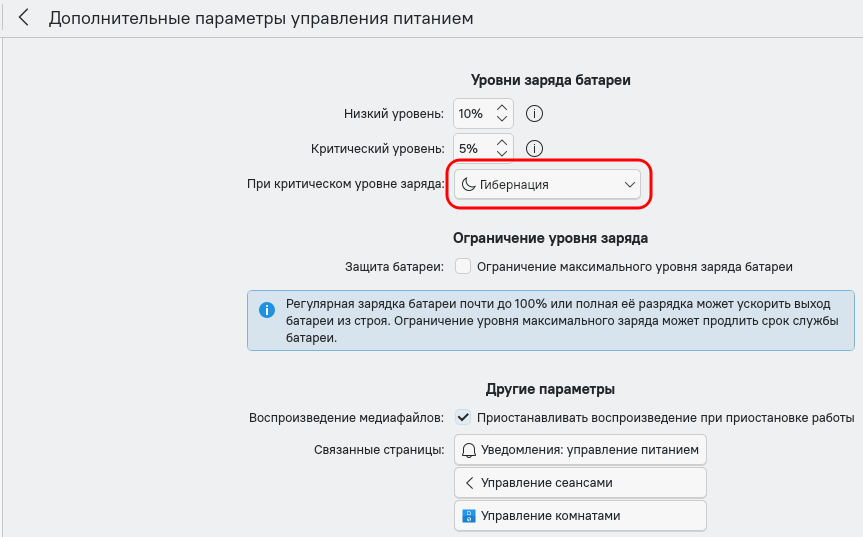
Task: Click info icon next to critical level
Action: pyautogui.click(x=534, y=148)
